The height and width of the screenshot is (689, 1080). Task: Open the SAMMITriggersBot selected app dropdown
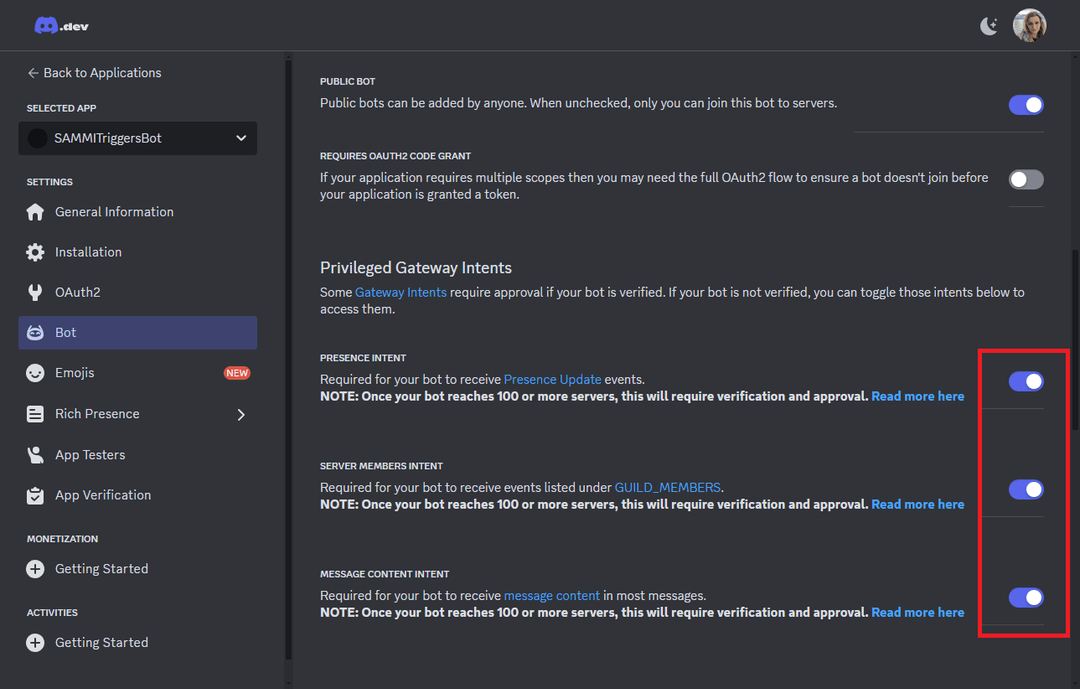138,138
